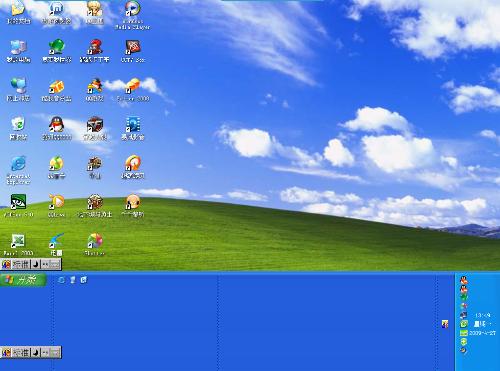Click the Show Desktop Quick Launch icon
This screenshot has width=500, height=371.
click(72, 280)
